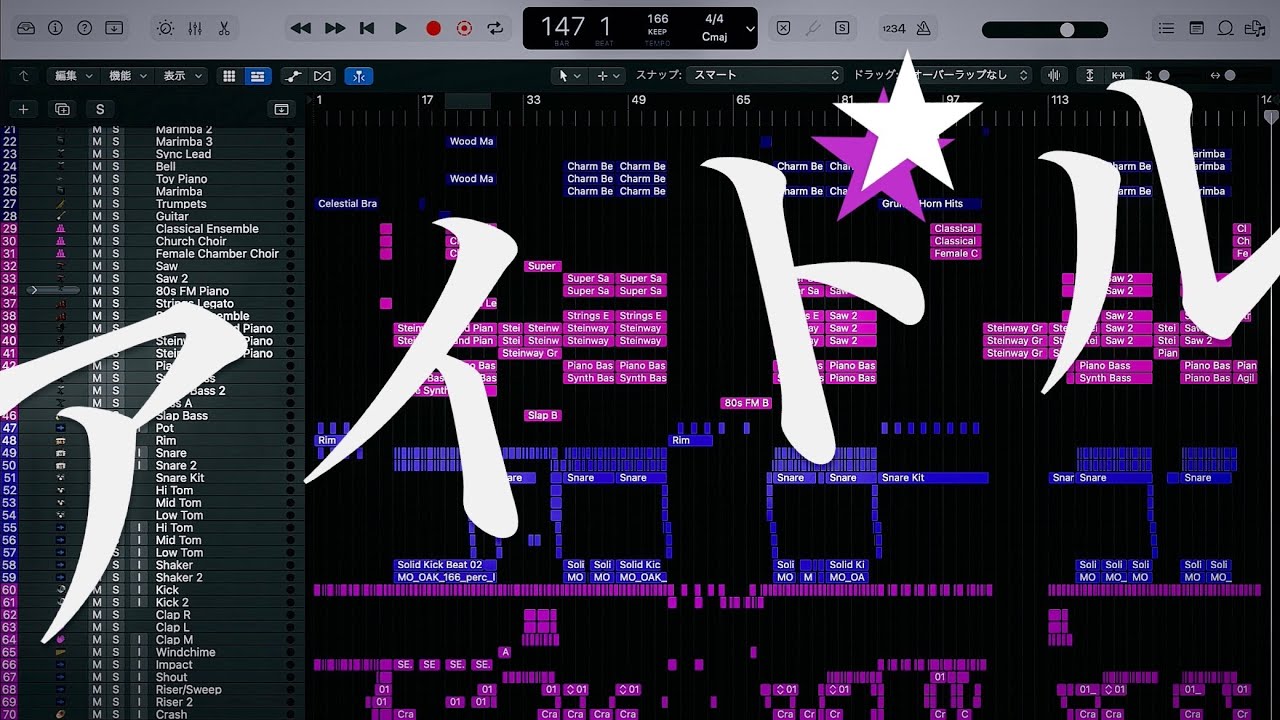Toggle horizontal auto zoom button
1280x720 pixels.
tap(1118, 76)
